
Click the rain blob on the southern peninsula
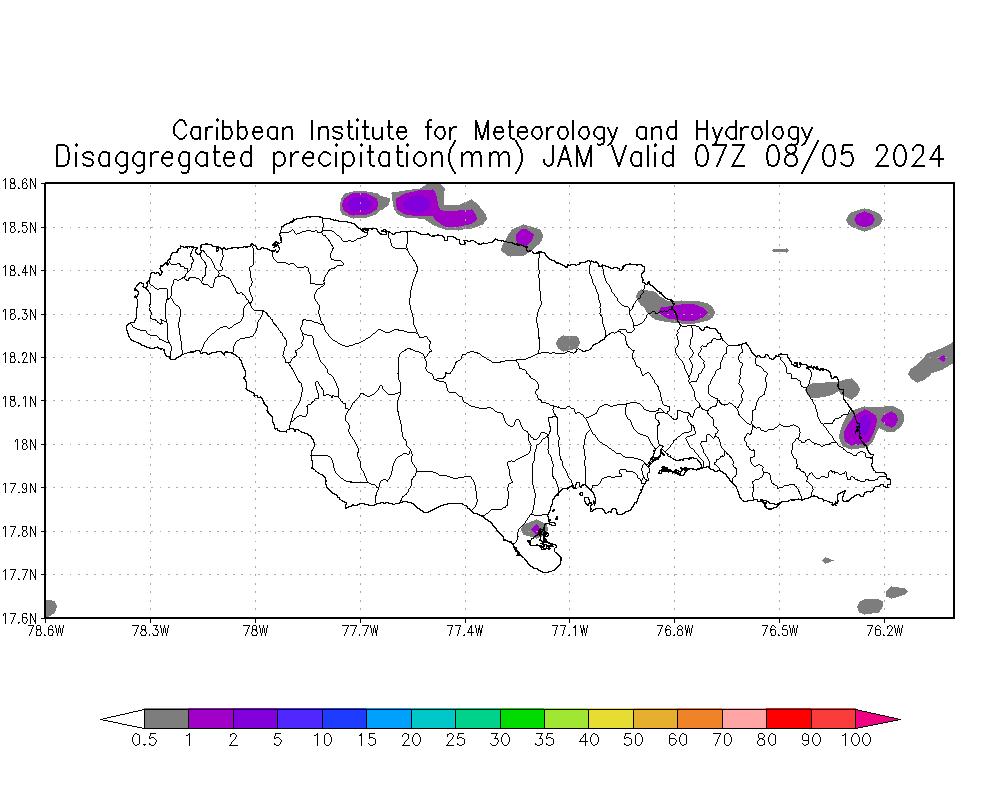[534, 529]
